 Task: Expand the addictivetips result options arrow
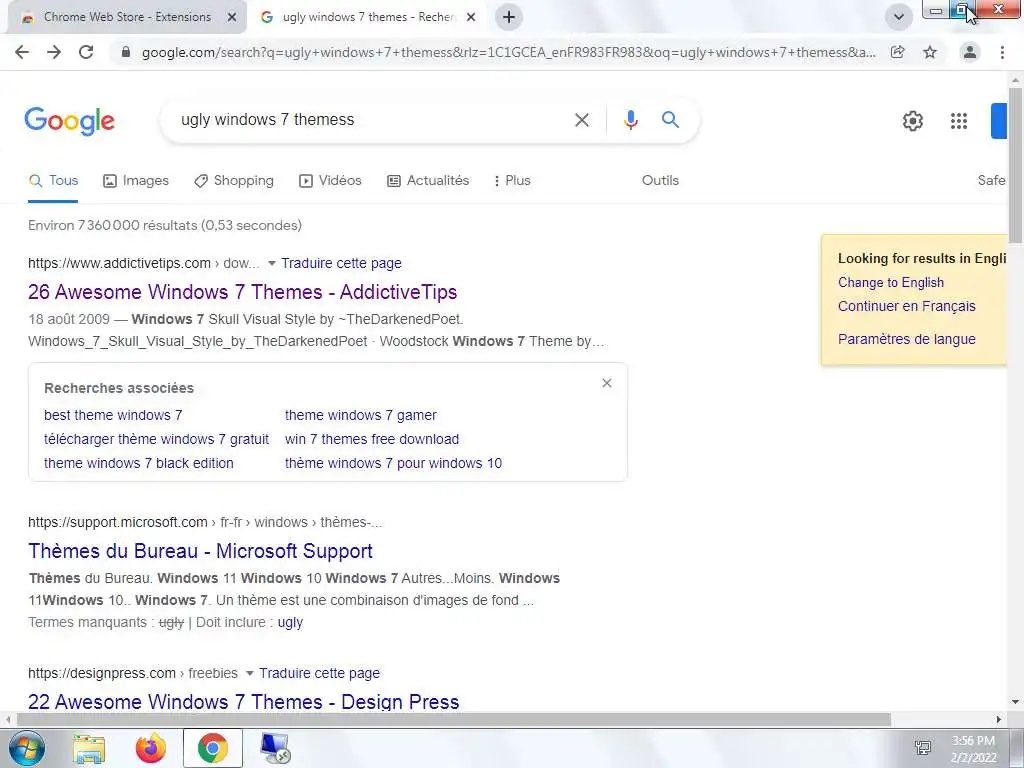272,263
